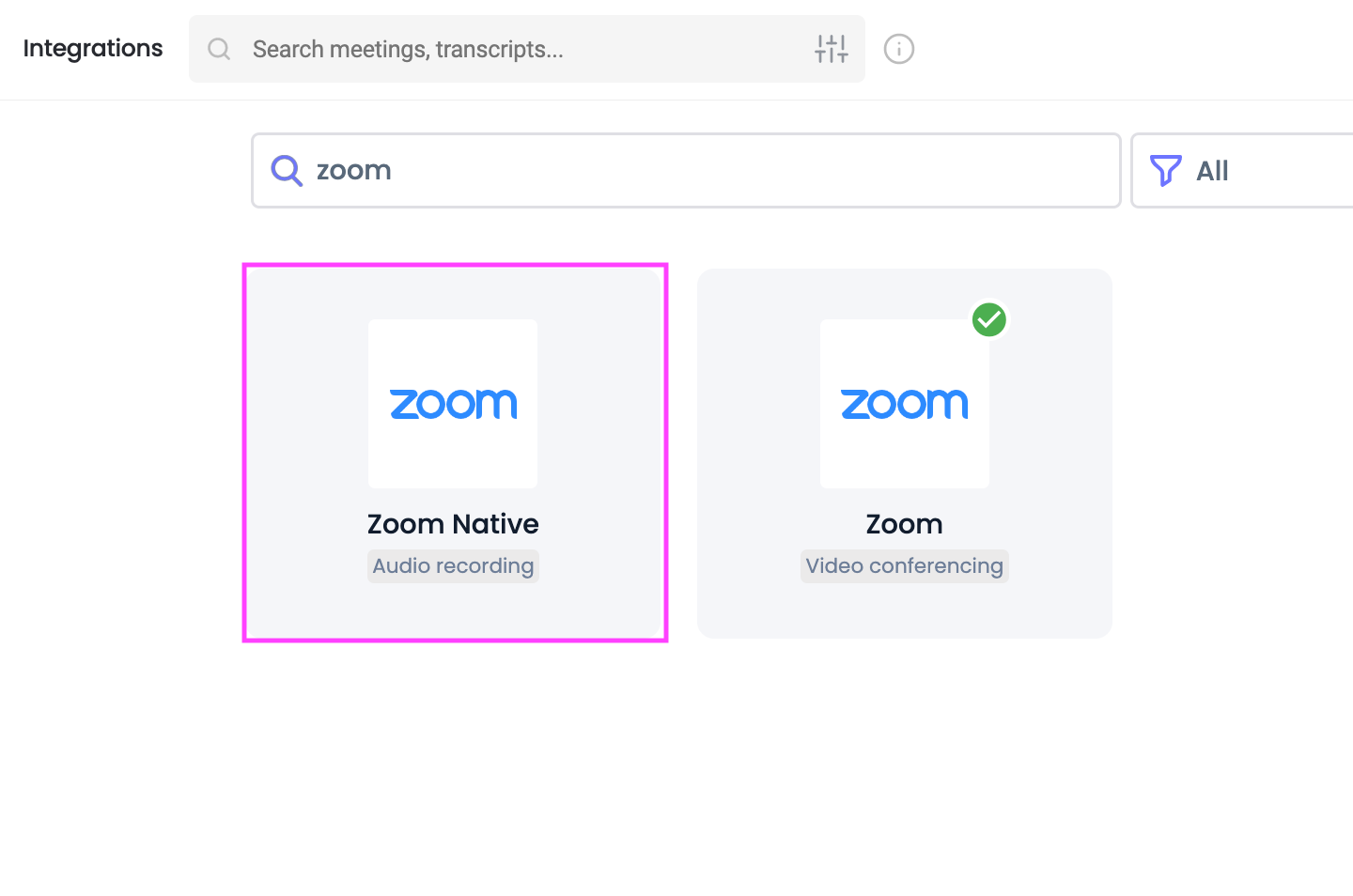Click the search magnifier icon in top bar
This screenshot has width=1353, height=896.
(219, 49)
